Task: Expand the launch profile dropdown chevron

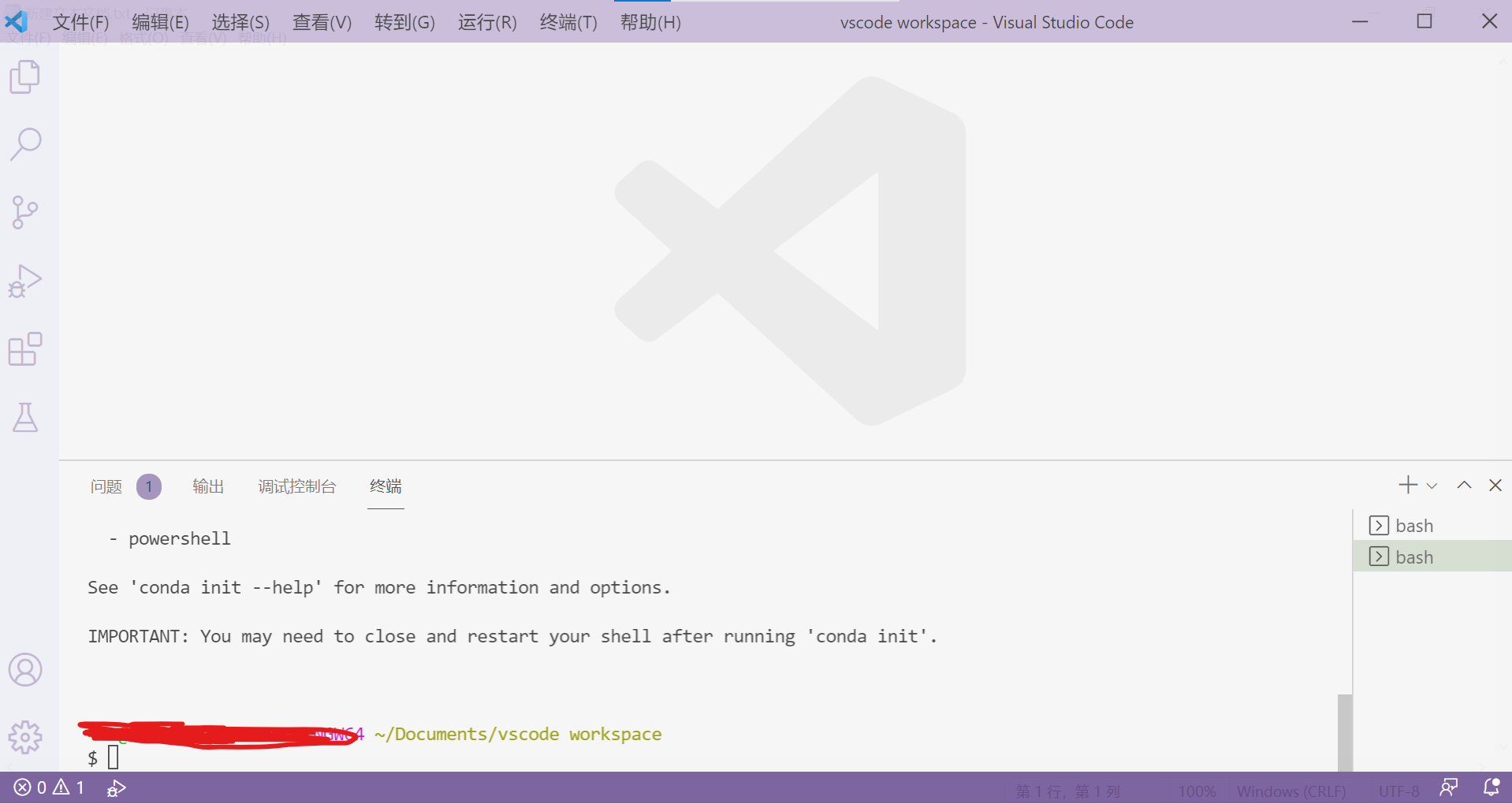Action: click(x=1432, y=486)
